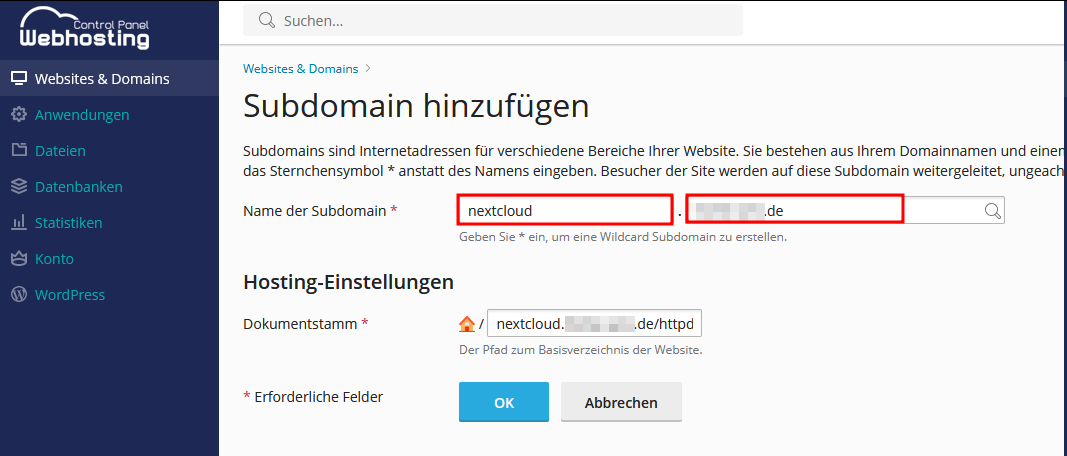
Task: Click the monitor icon for Websites & Domains
Action: (x=18, y=79)
